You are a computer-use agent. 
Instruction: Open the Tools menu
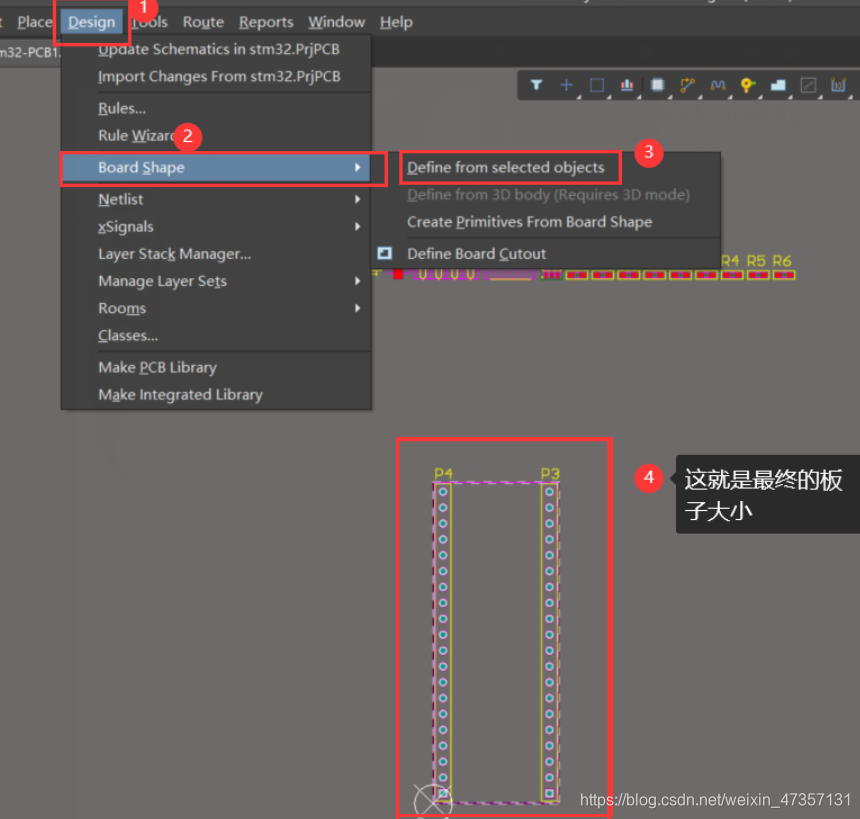[150, 22]
